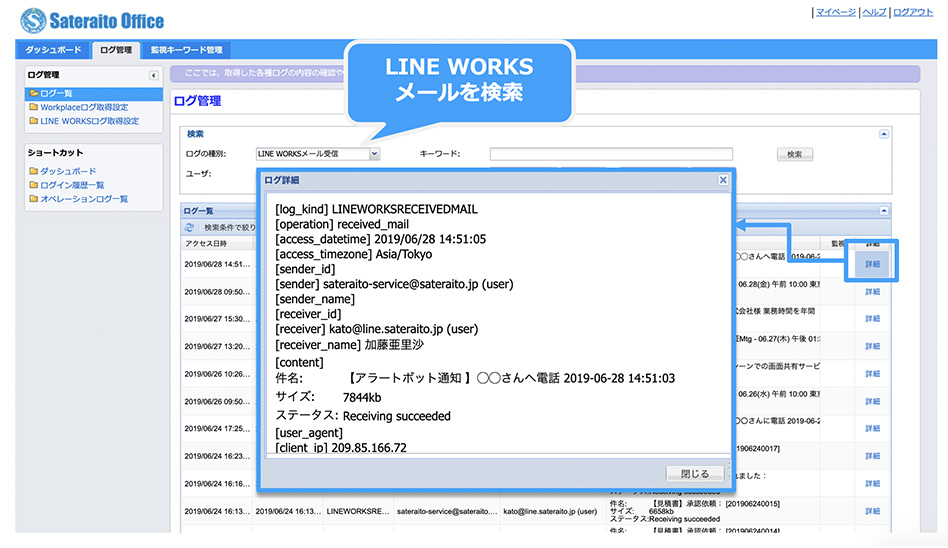The height and width of the screenshot is (548, 948).
Task: Open 詳細 for the 2019/06/24 16:23 row
Action: tap(872, 456)
